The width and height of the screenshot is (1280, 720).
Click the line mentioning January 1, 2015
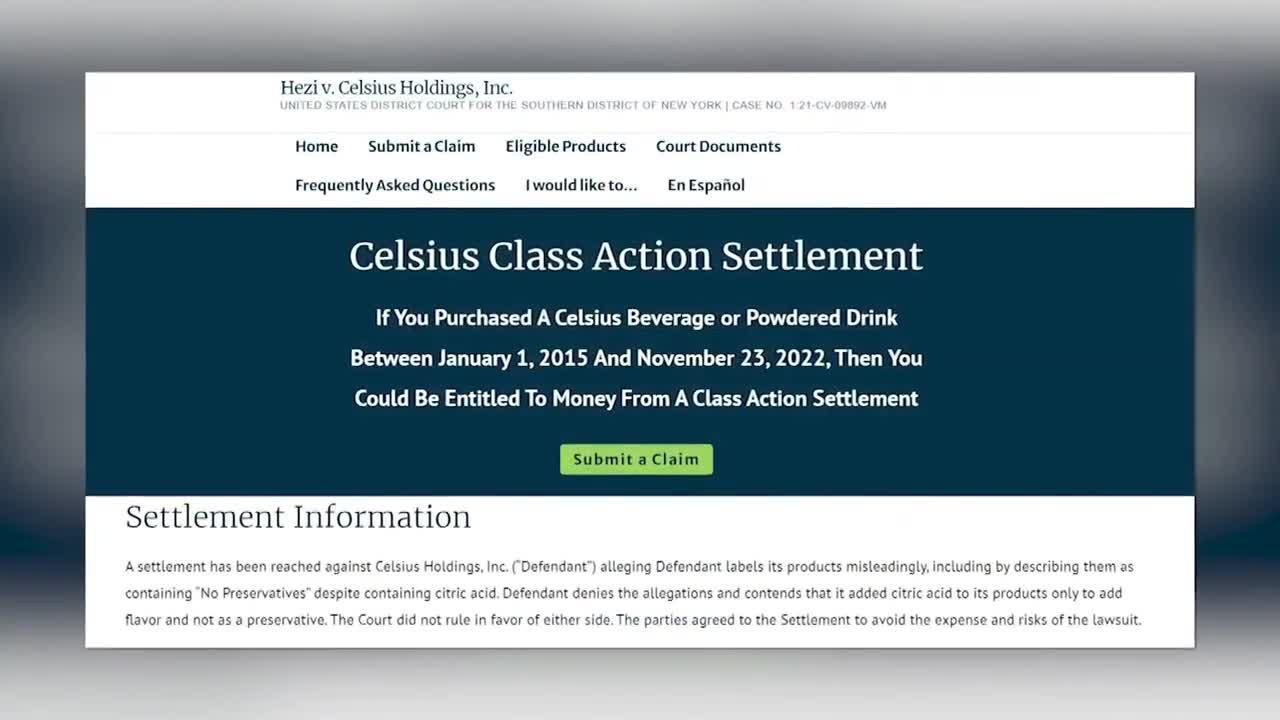coord(636,358)
